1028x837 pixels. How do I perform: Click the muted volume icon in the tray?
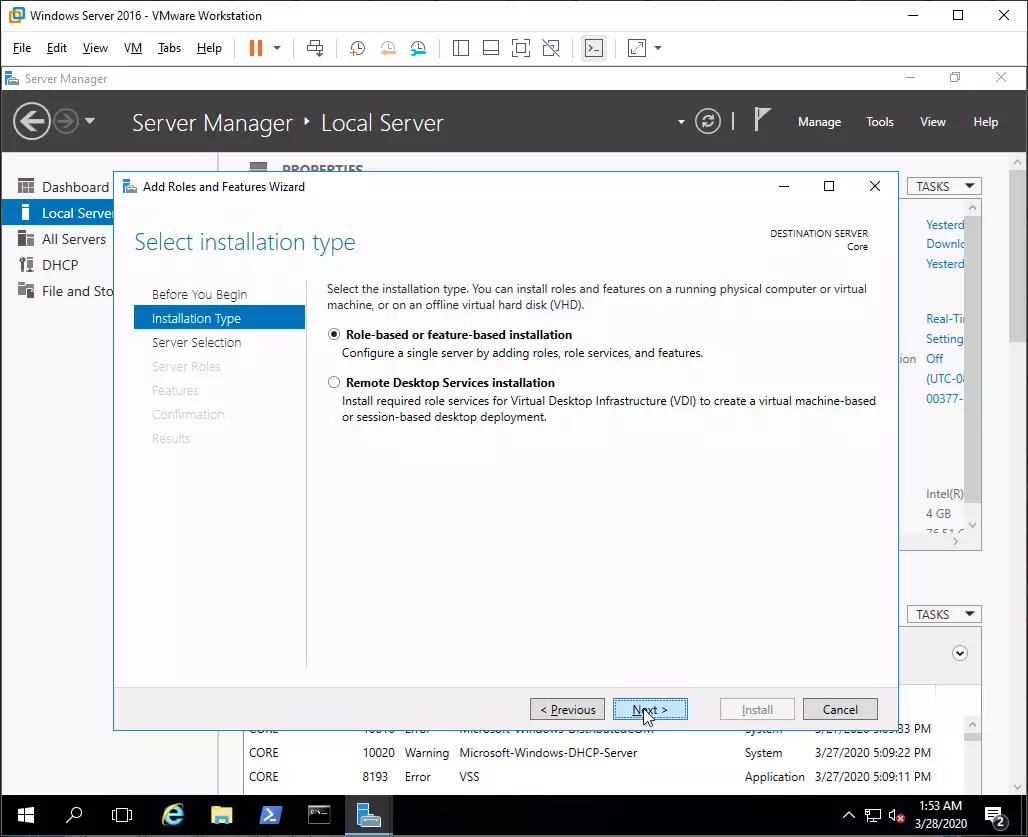(896, 815)
